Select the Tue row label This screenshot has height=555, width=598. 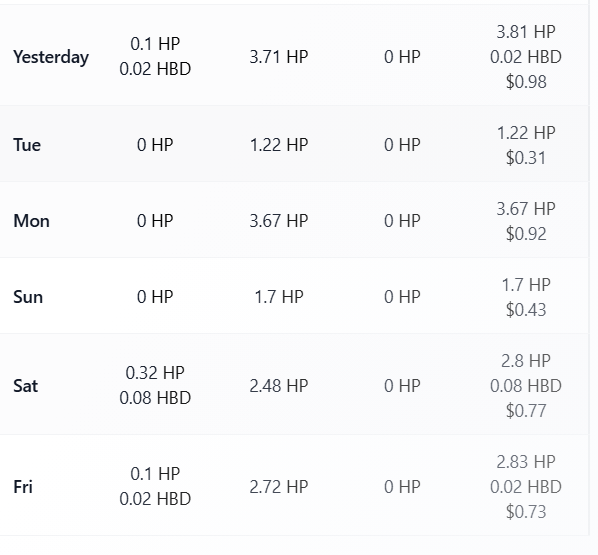coord(27,145)
